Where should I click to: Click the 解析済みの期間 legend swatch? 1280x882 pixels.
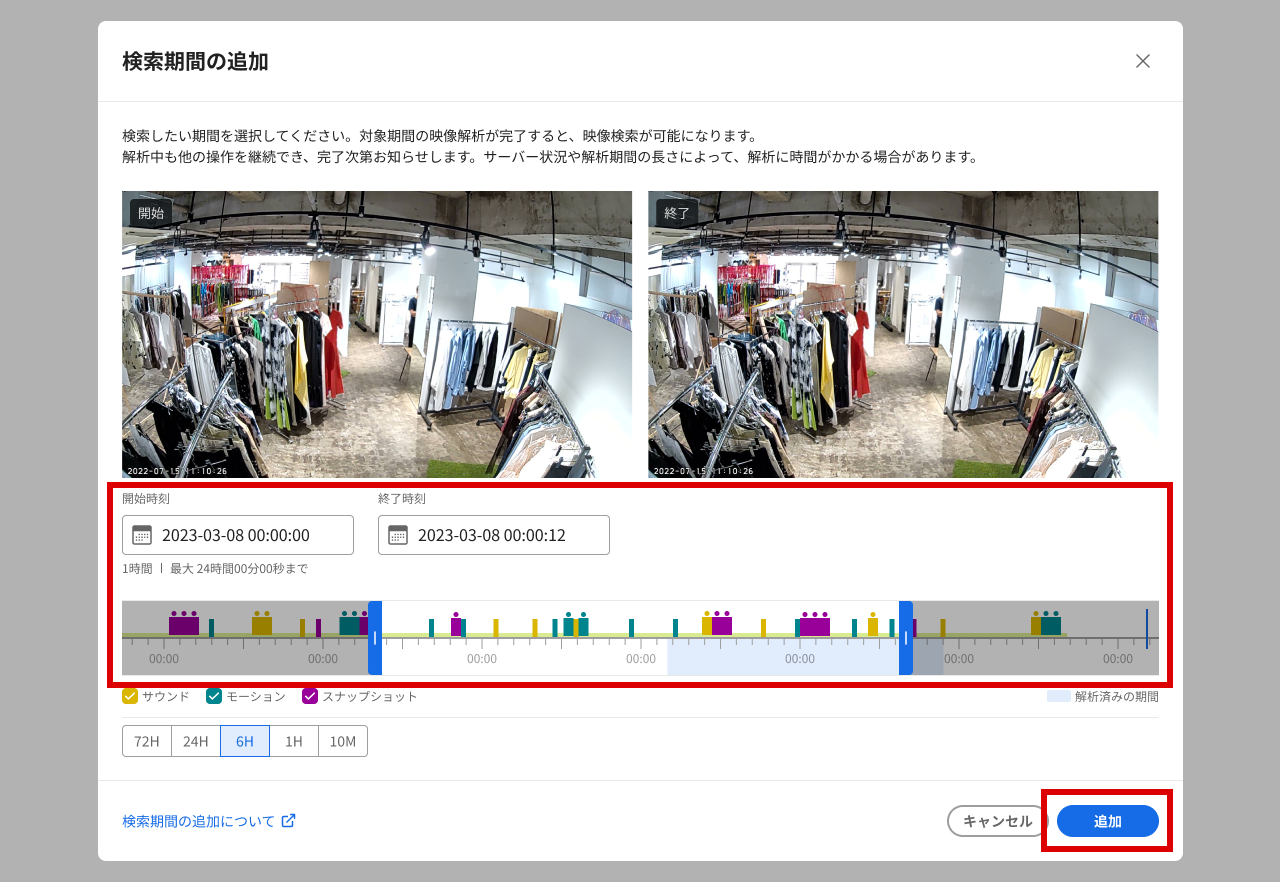coord(1059,696)
